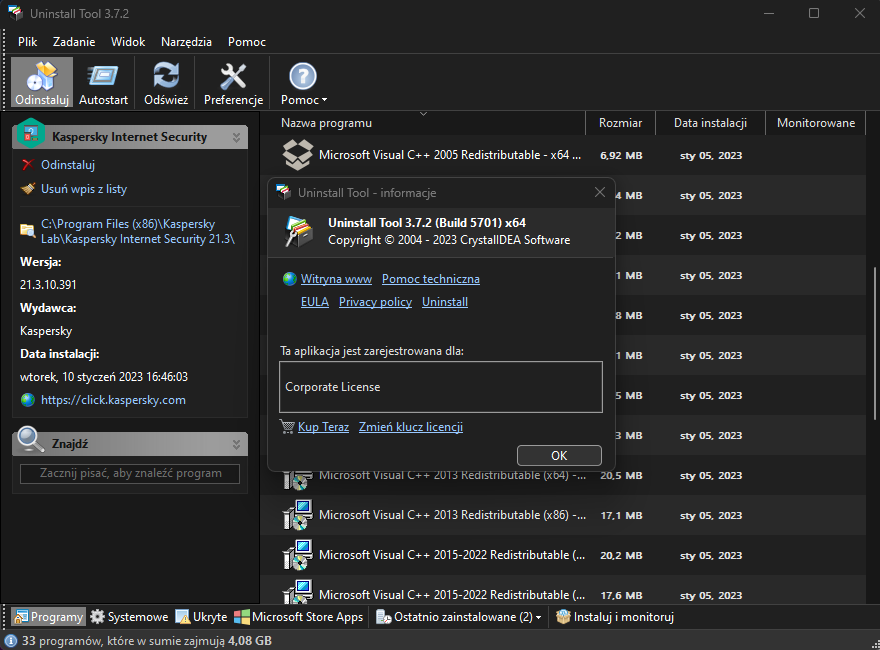The width and height of the screenshot is (880, 650).
Task: Click globe icon beside Witryna www
Action: click(290, 279)
